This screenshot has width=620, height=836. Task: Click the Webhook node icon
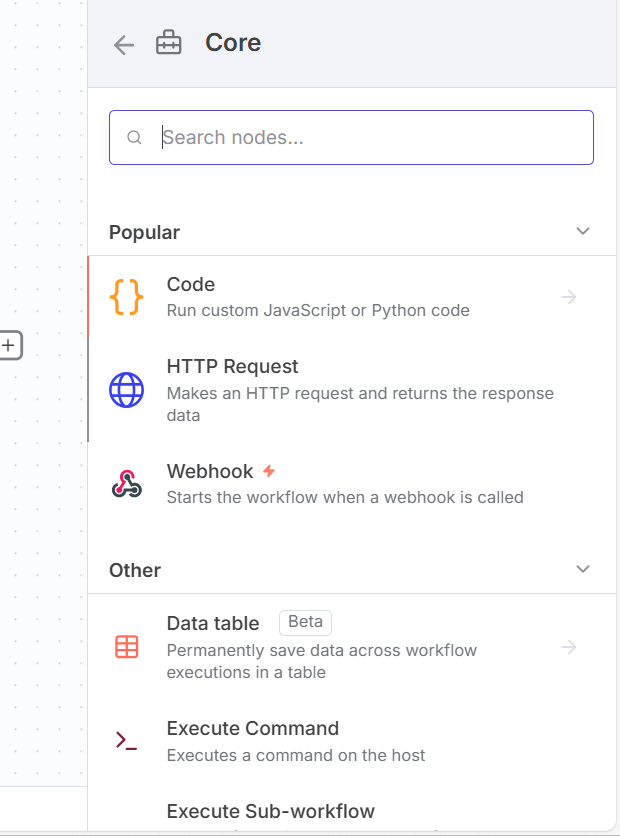click(x=127, y=484)
